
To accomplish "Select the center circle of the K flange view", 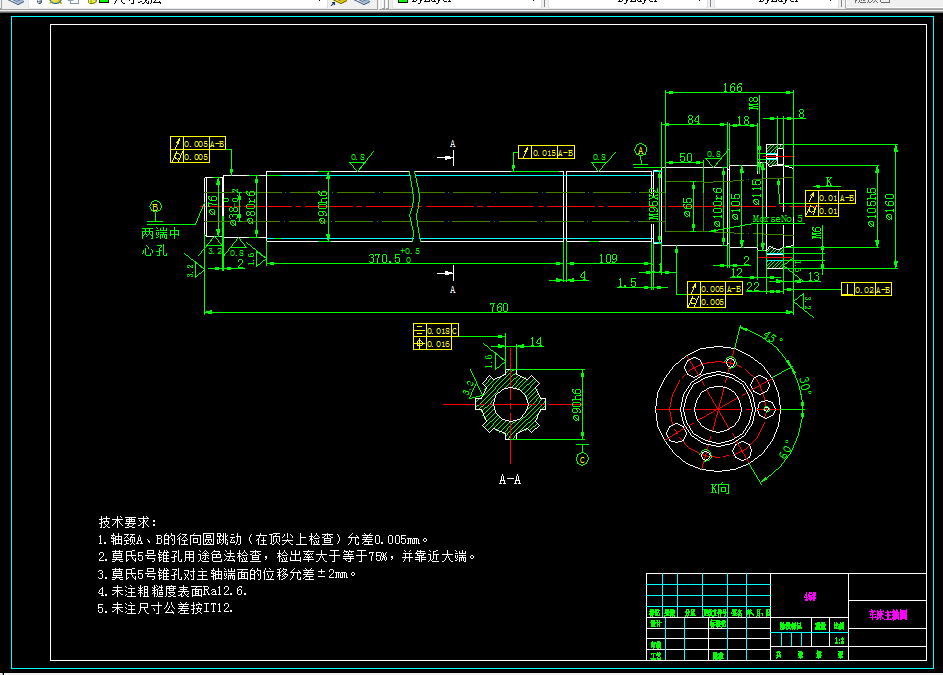I will pos(717,408).
